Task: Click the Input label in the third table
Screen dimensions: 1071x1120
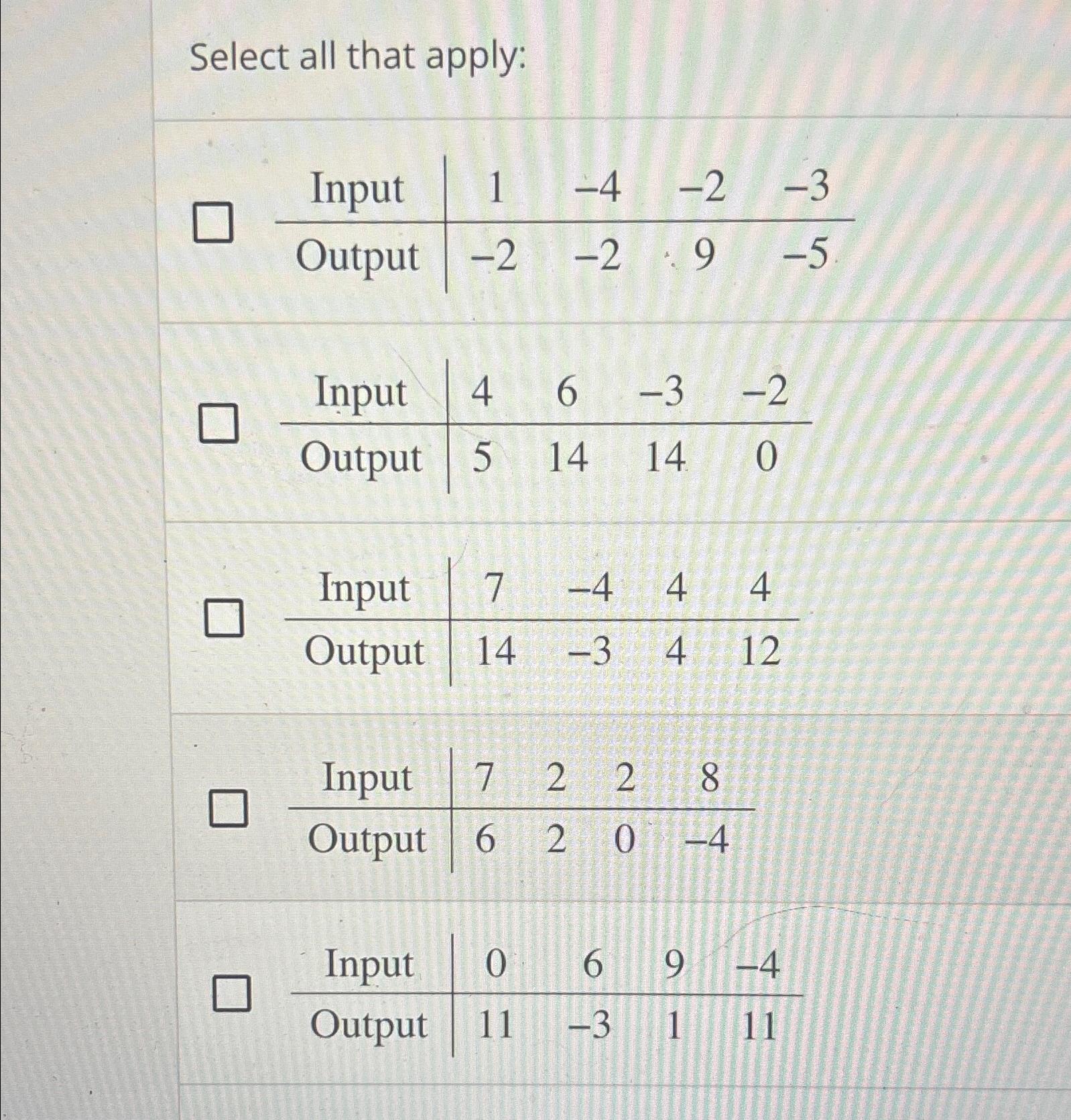Action: (365, 590)
